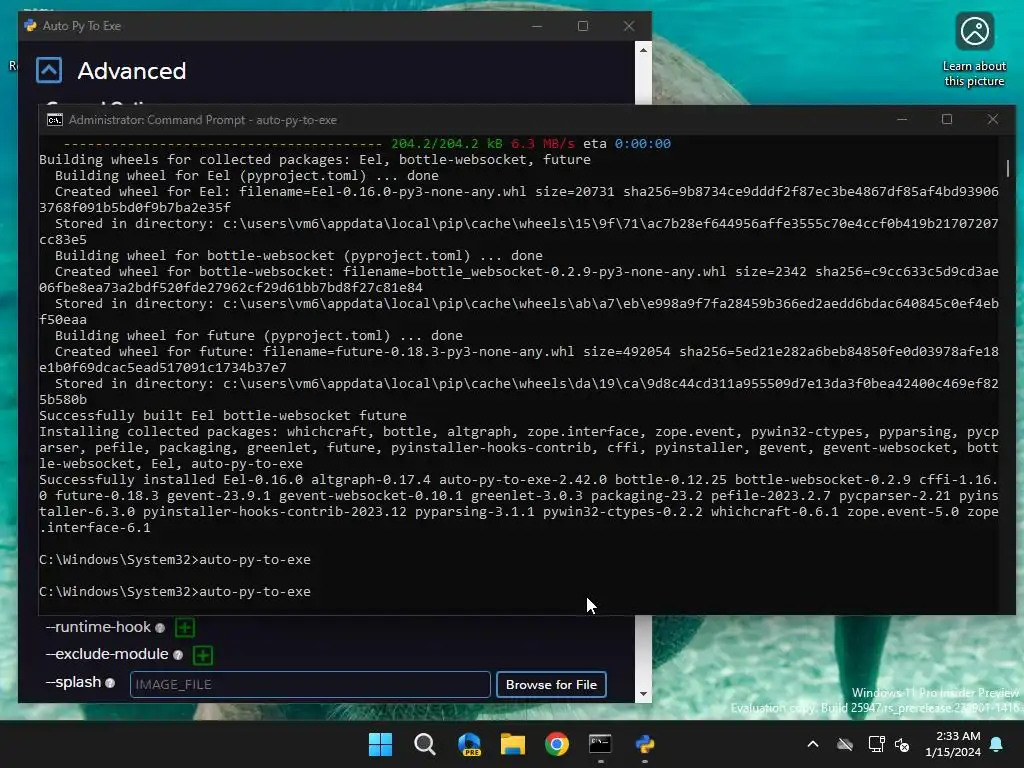Click the Advanced section heading
Screen dimensions: 1024x768
[x=132, y=71]
